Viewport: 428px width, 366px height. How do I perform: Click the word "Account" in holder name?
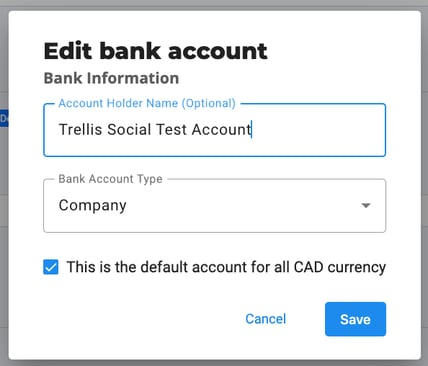coord(221,130)
